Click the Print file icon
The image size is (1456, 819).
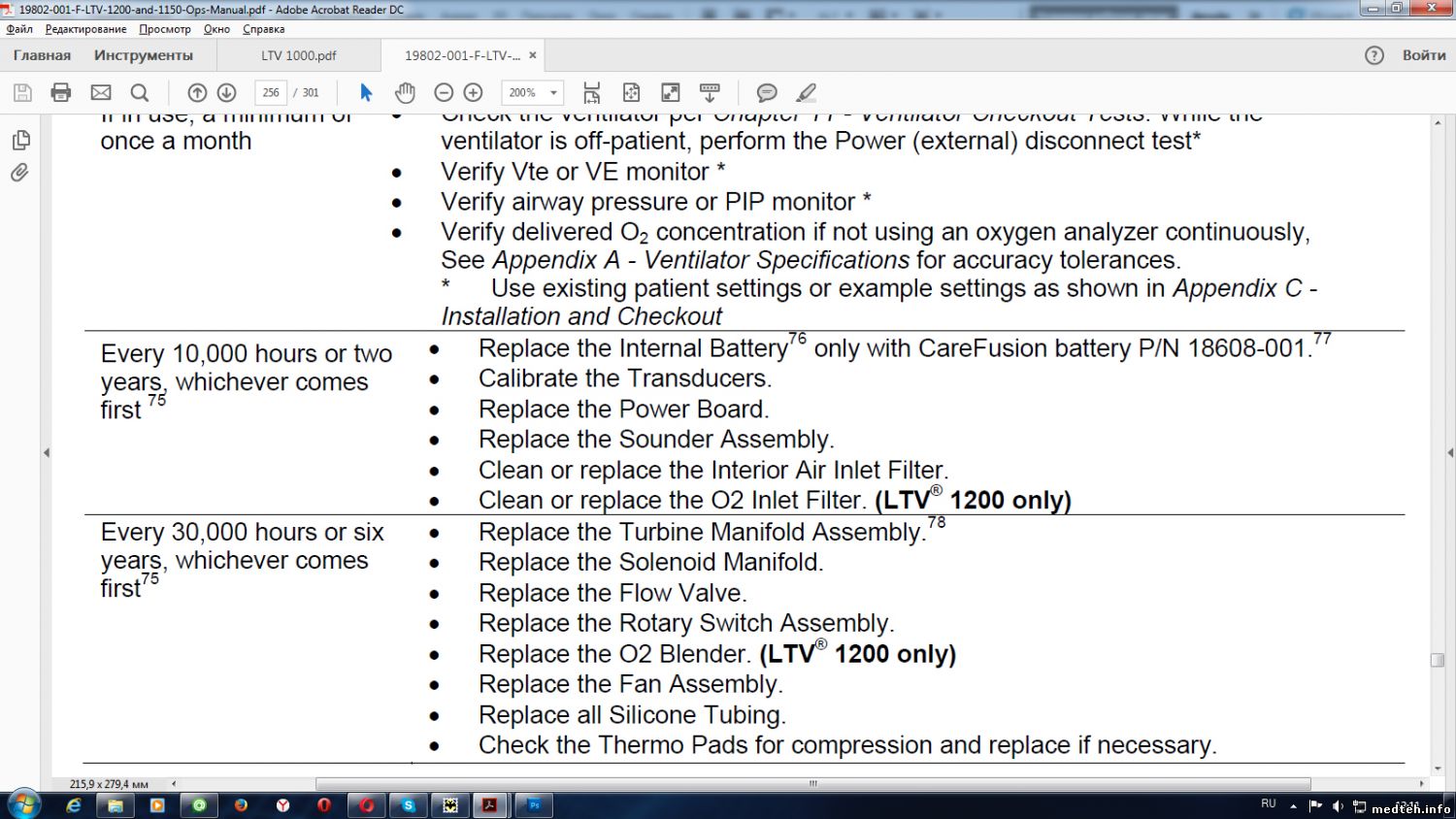pos(61,93)
